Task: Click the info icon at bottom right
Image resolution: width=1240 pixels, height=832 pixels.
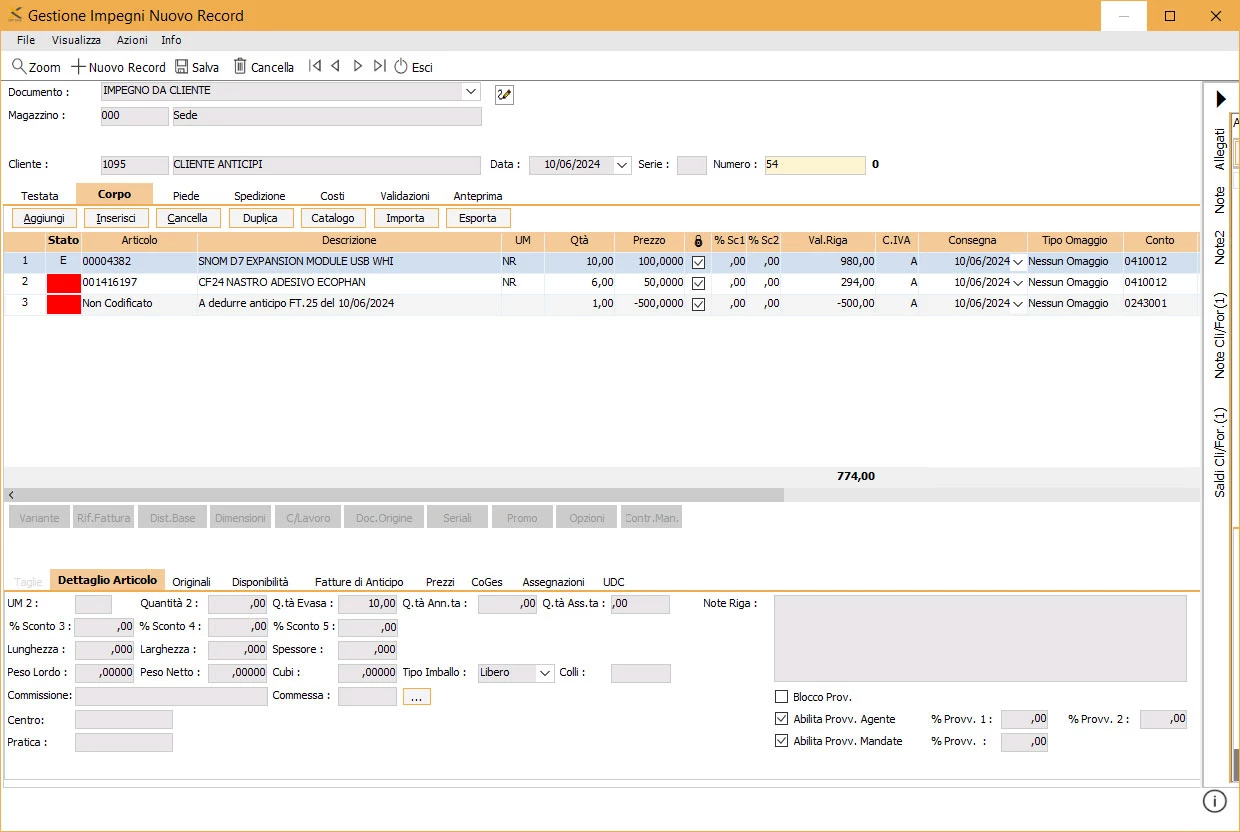Action: tap(1214, 801)
